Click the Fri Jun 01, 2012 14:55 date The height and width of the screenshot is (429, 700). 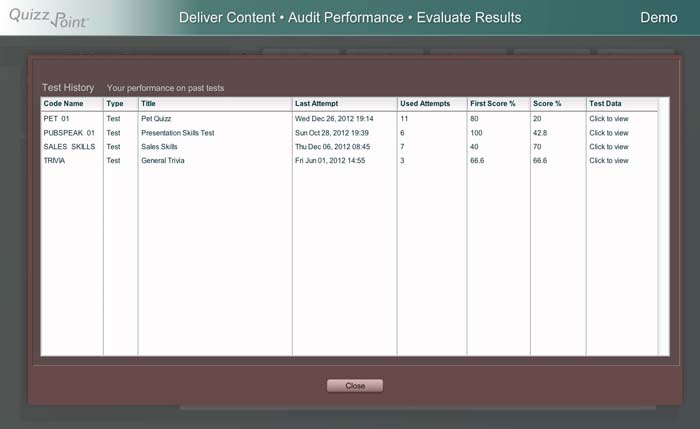point(330,161)
